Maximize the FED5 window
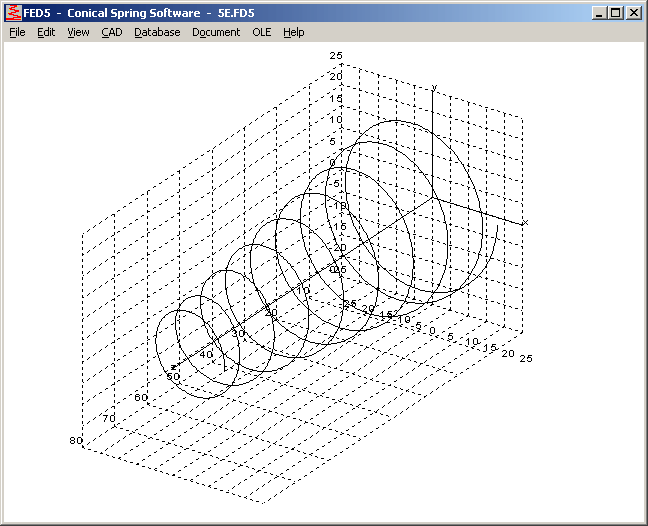Image resolution: width=648 pixels, height=526 pixels. click(x=615, y=13)
